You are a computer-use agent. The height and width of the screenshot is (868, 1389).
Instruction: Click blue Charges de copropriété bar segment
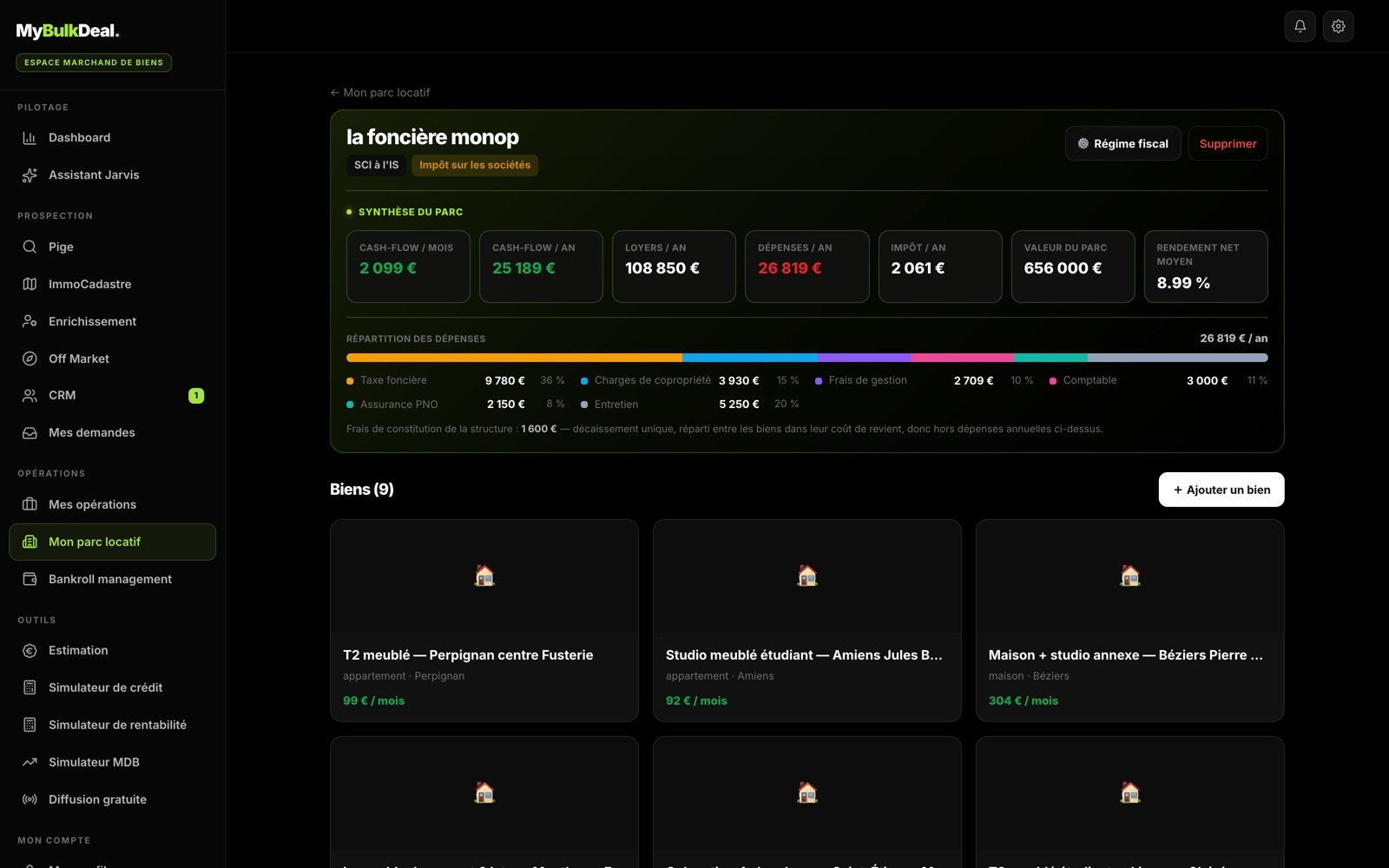(749, 358)
